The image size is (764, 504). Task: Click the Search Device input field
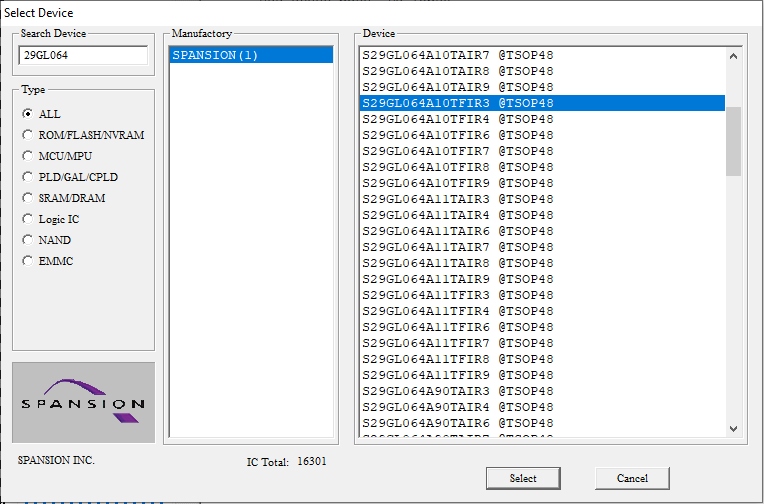(83, 55)
